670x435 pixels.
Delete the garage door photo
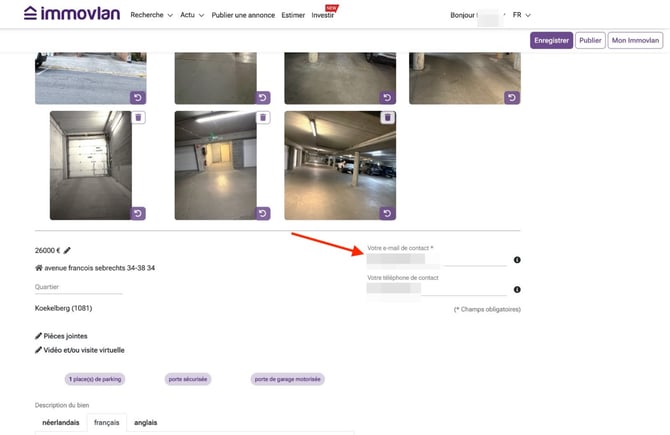(x=139, y=117)
